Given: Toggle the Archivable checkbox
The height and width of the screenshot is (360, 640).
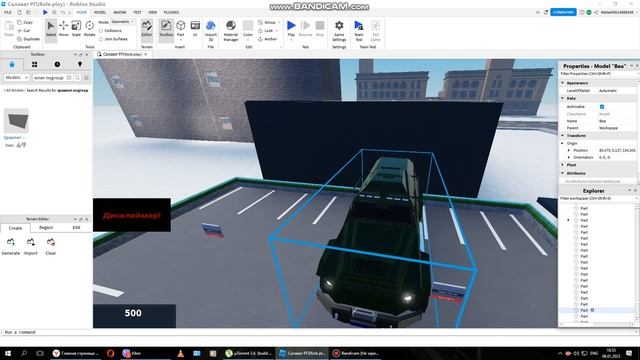Looking at the screenshot, I should click(602, 107).
